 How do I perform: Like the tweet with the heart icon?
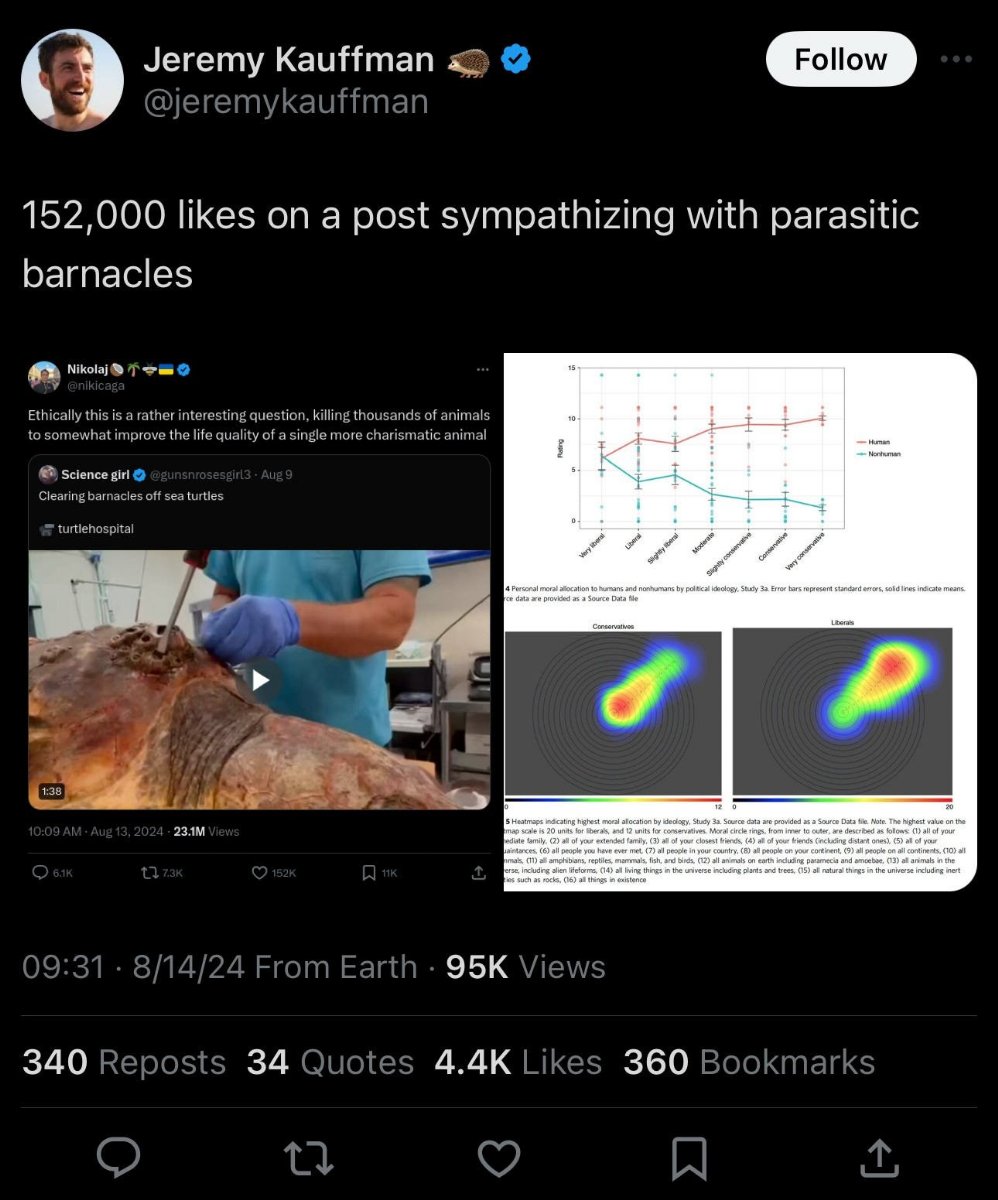pyautogui.click(x=498, y=1158)
